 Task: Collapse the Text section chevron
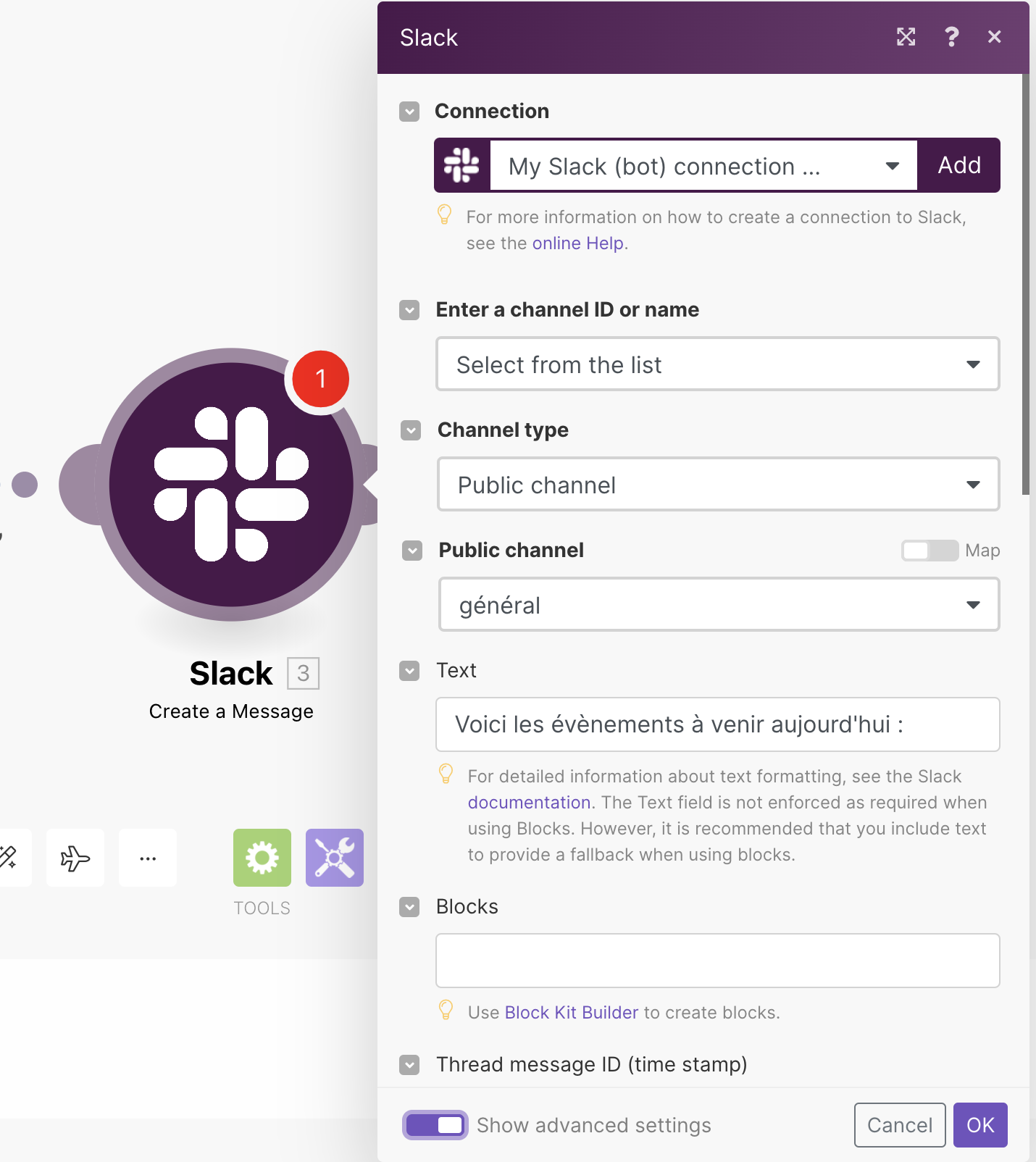click(409, 671)
